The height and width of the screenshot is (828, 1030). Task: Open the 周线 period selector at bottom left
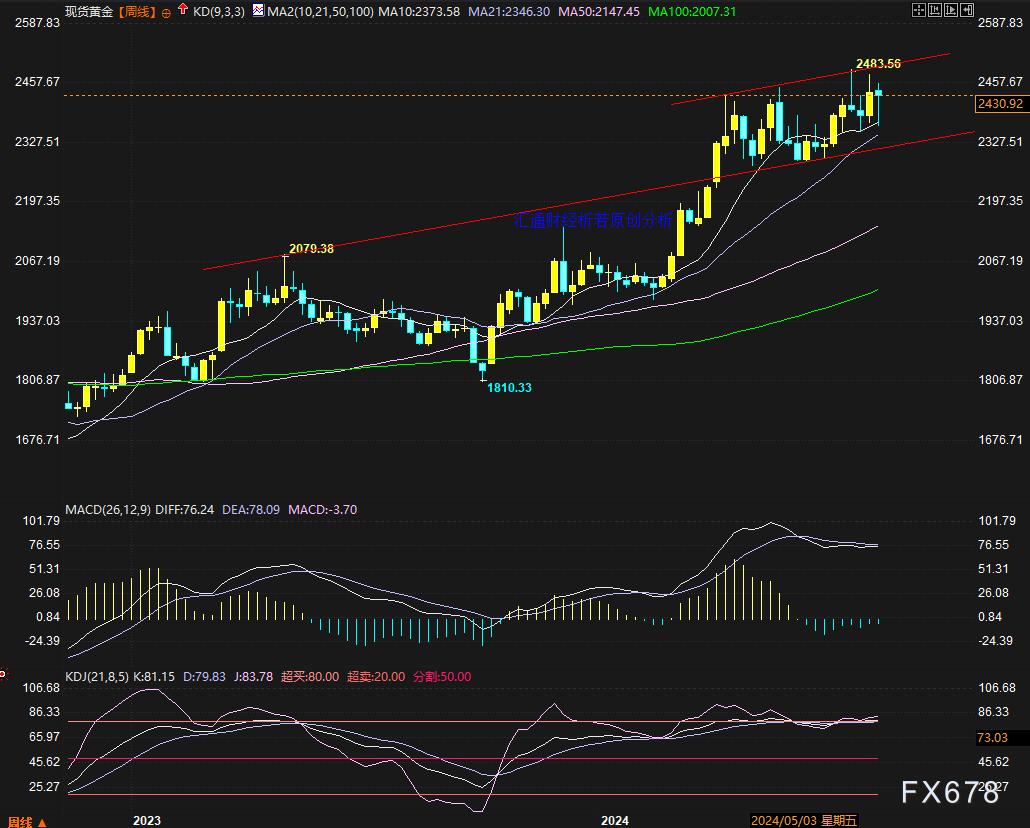click(x=21, y=821)
